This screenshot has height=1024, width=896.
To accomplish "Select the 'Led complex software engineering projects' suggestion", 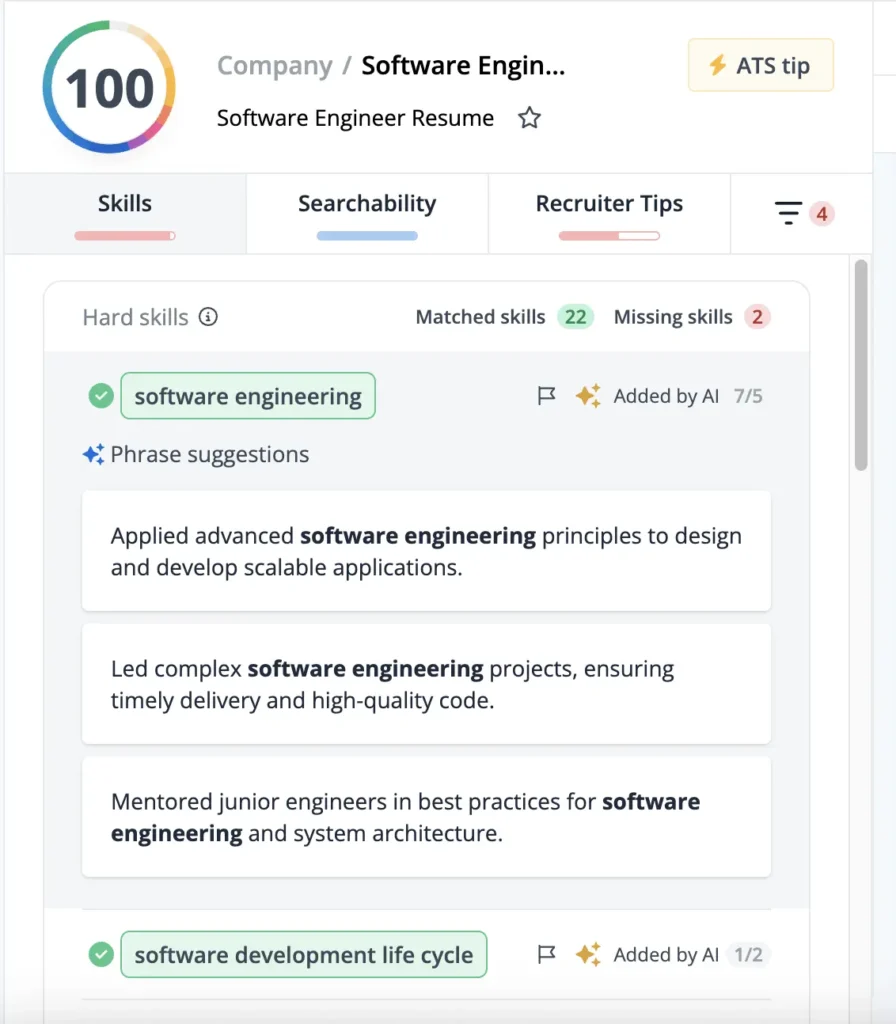I will pyautogui.click(x=426, y=684).
